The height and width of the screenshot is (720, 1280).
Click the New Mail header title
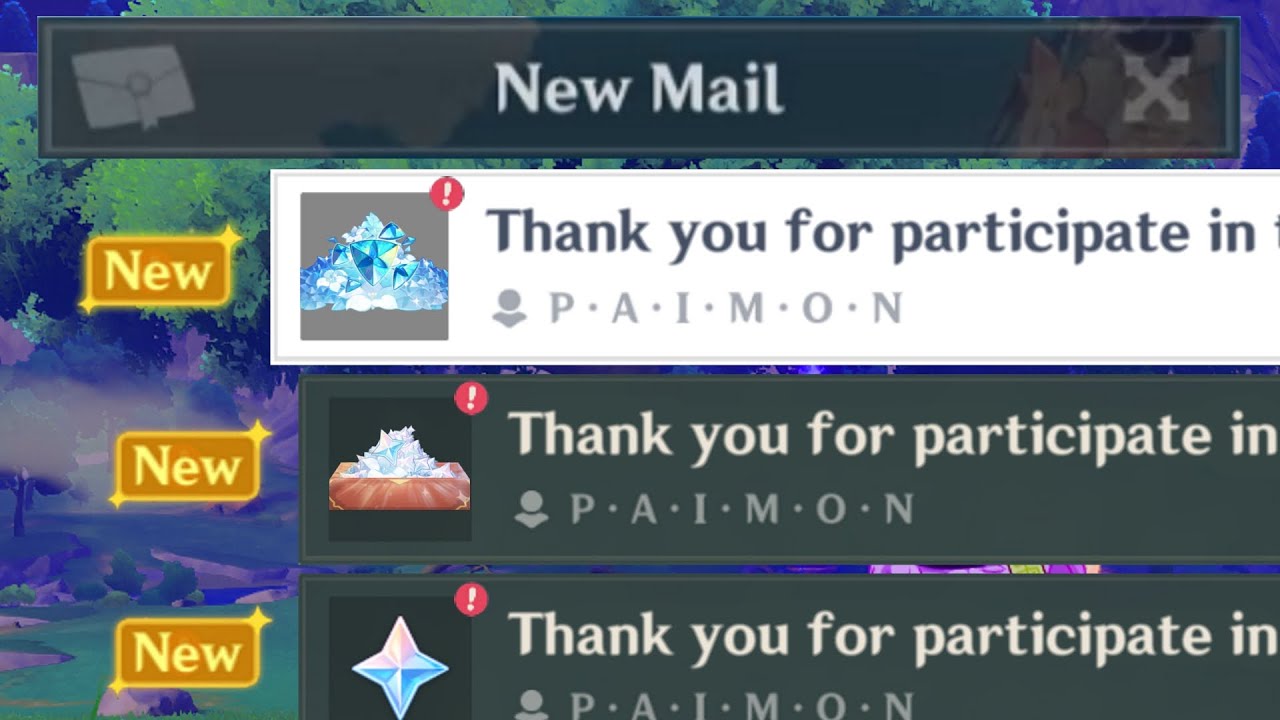(x=639, y=87)
